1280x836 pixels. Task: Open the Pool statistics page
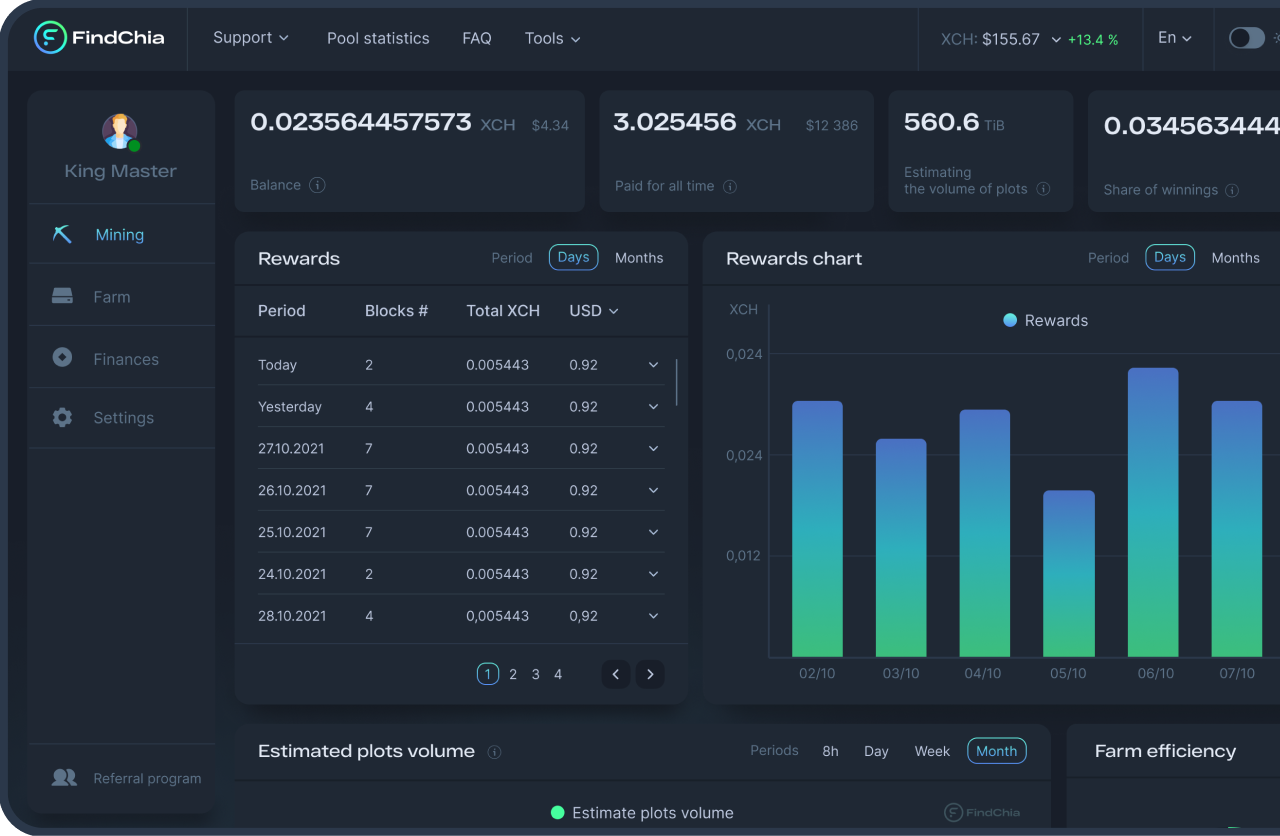[378, 38]
